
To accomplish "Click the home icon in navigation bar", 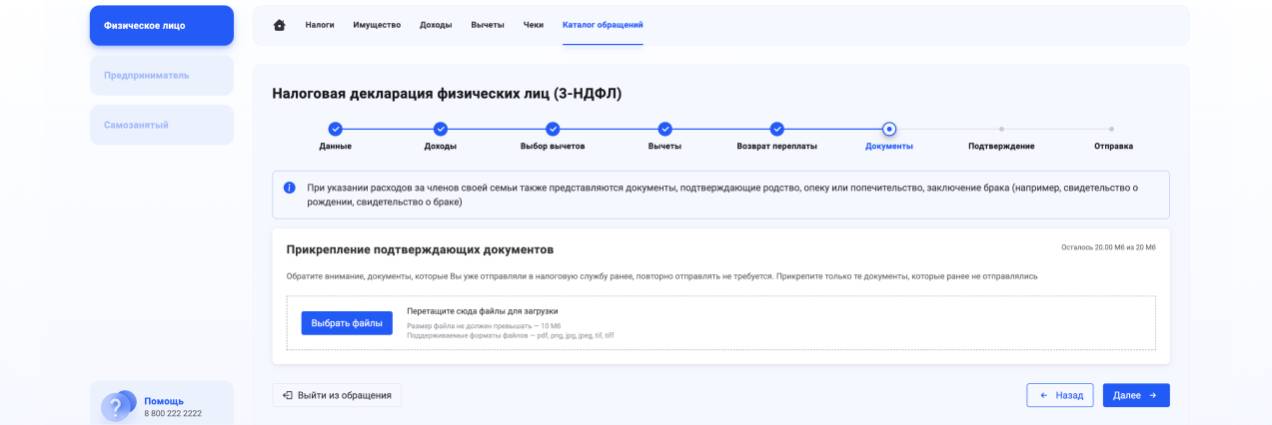I will (280, 25).
